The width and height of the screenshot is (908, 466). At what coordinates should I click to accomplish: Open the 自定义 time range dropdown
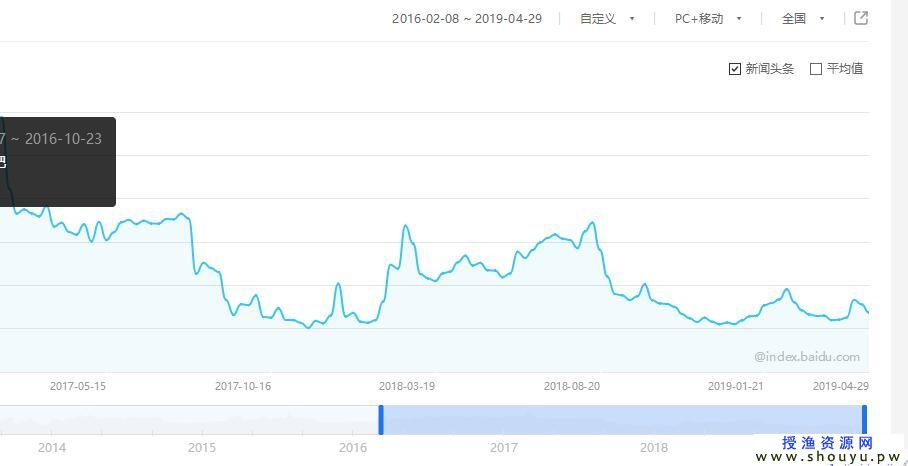tap(607, 19)
